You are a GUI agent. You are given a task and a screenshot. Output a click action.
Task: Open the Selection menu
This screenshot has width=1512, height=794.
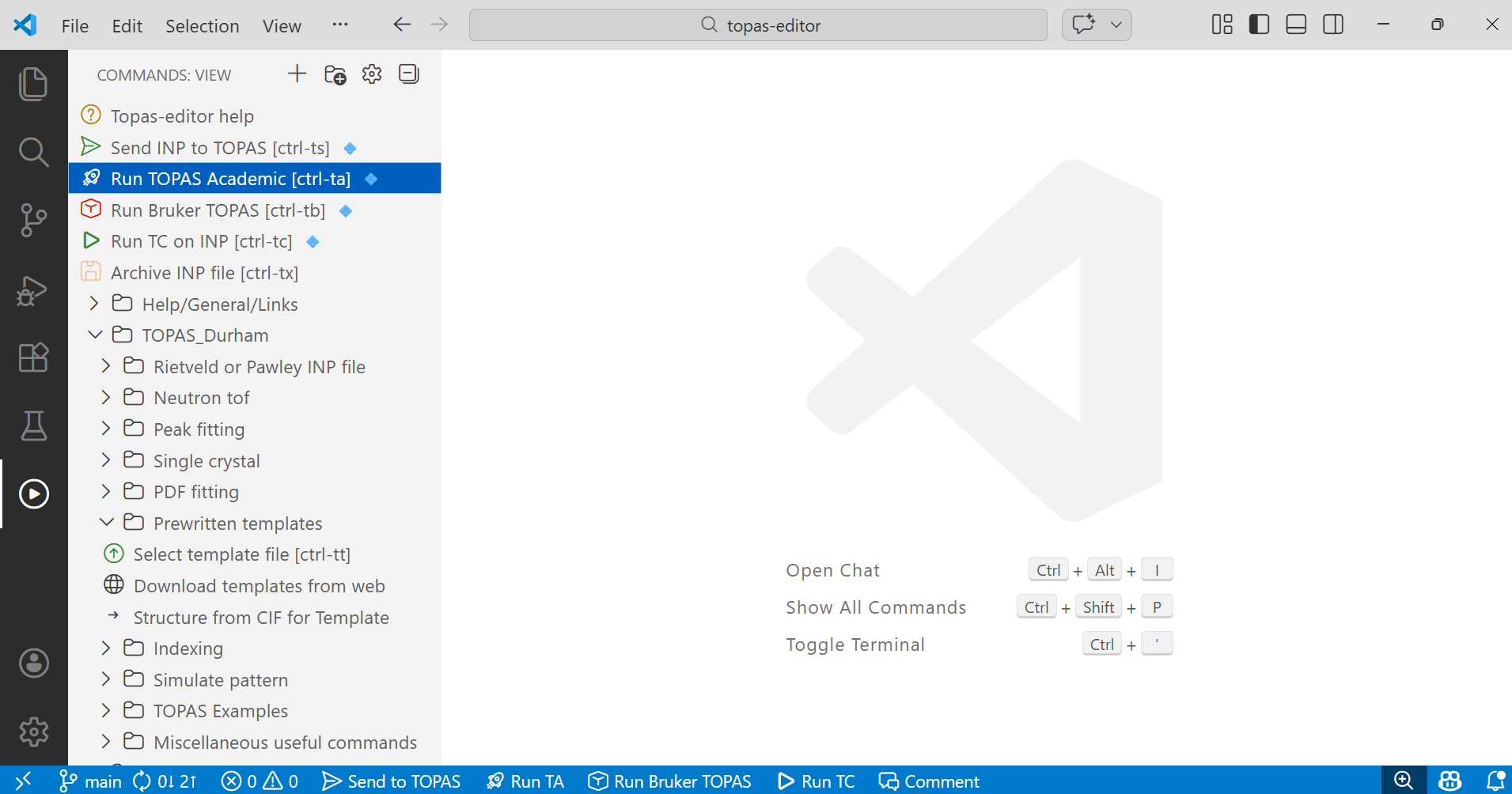(202, 26)
